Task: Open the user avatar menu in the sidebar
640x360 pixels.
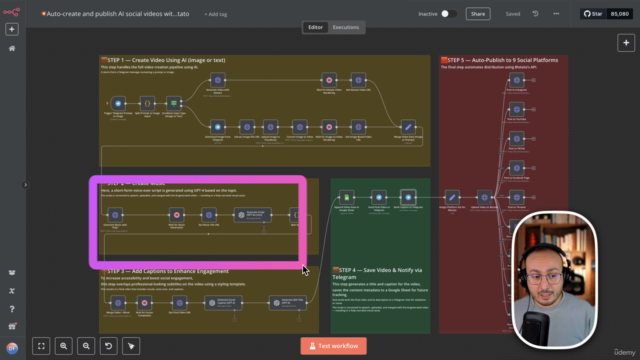Action: point(12,348)
